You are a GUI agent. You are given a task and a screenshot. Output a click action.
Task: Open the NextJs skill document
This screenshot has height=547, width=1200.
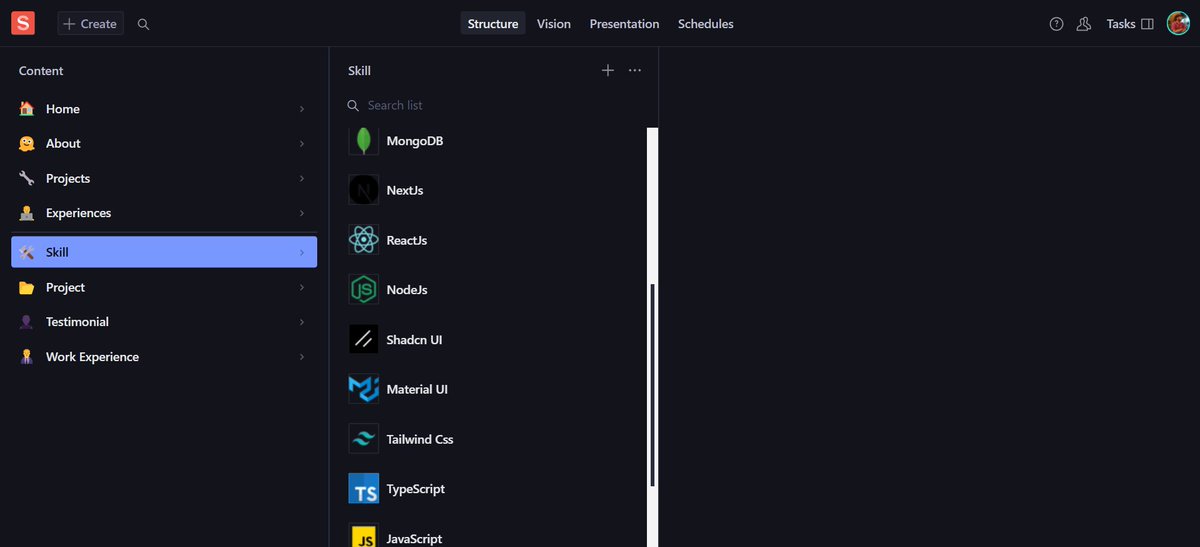tap(493, 190)
